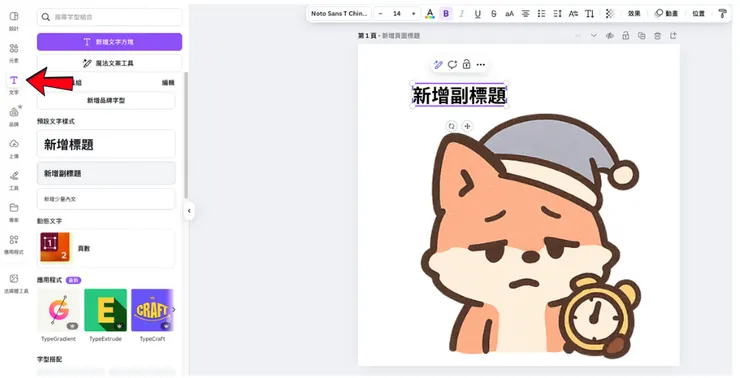Open advanced text formatting settings
Viewport: 740px width, 378px height.
(x=573, y=14)
